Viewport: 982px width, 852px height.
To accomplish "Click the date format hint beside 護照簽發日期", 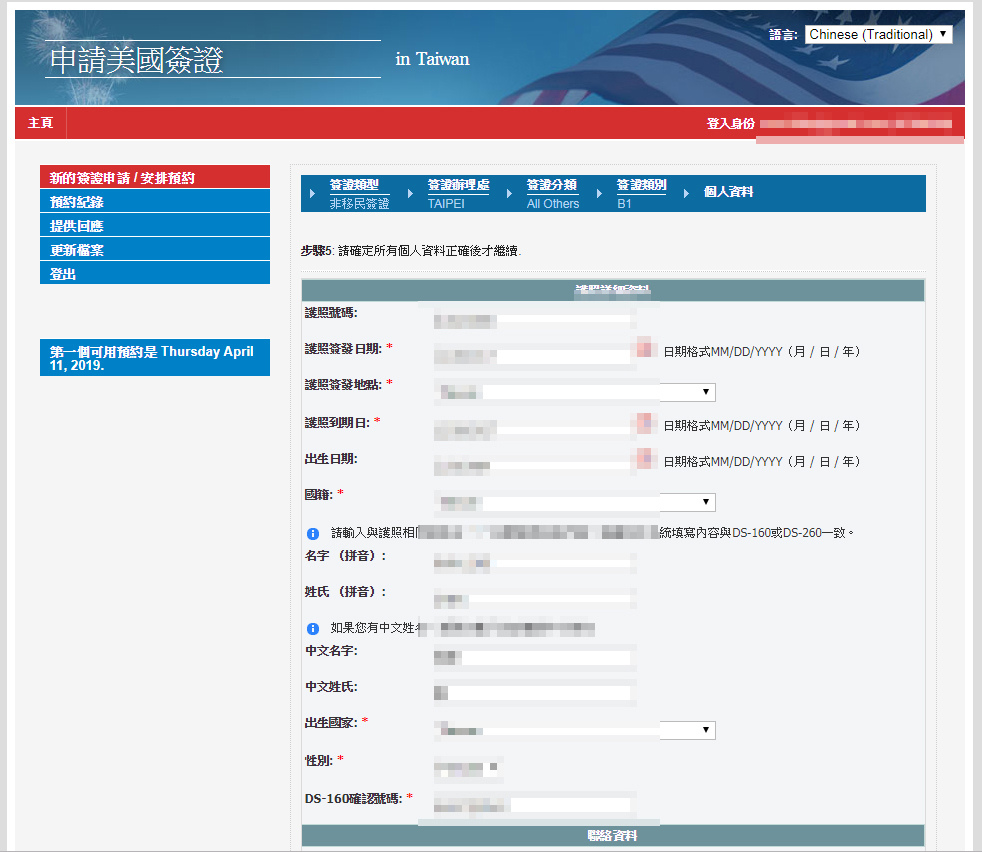I will [762, 351].
